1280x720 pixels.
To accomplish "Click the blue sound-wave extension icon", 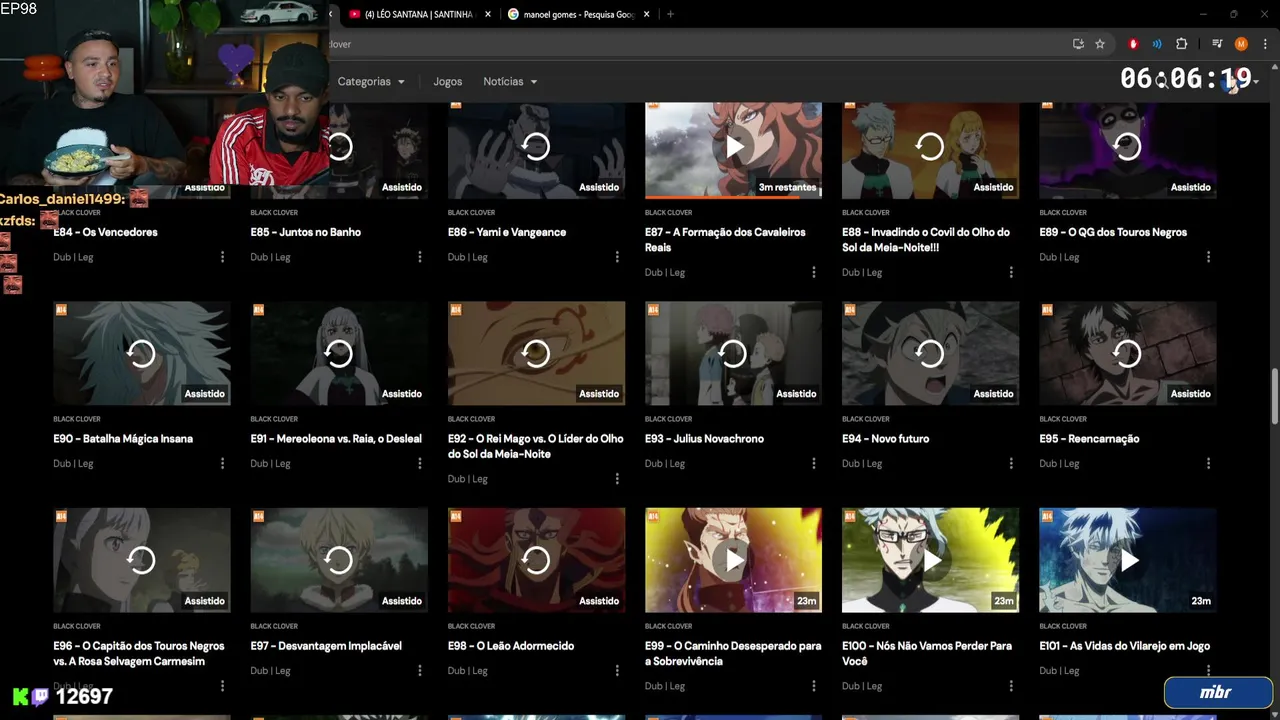I will point(1157,44).
